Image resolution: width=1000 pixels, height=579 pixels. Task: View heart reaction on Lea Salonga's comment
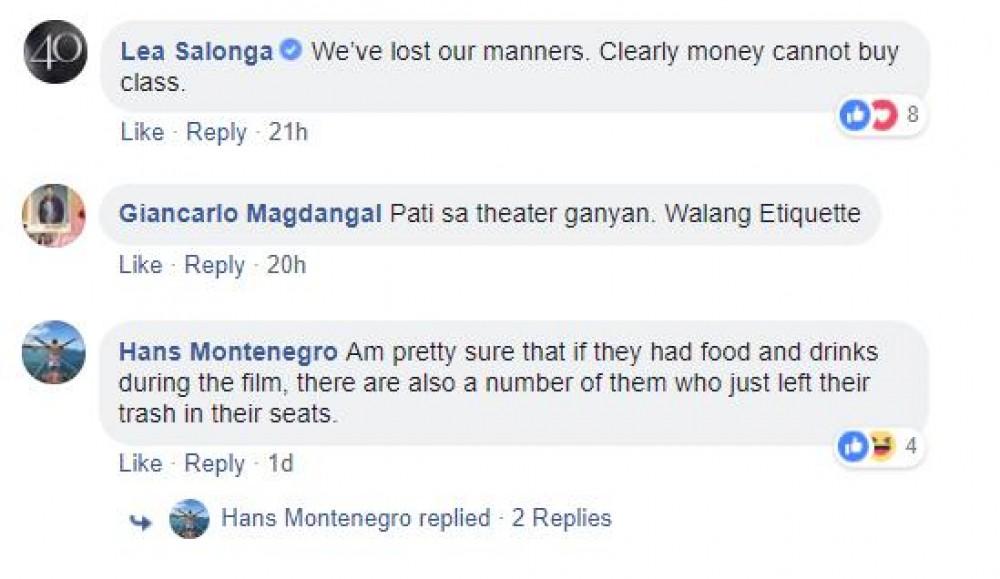883,116
